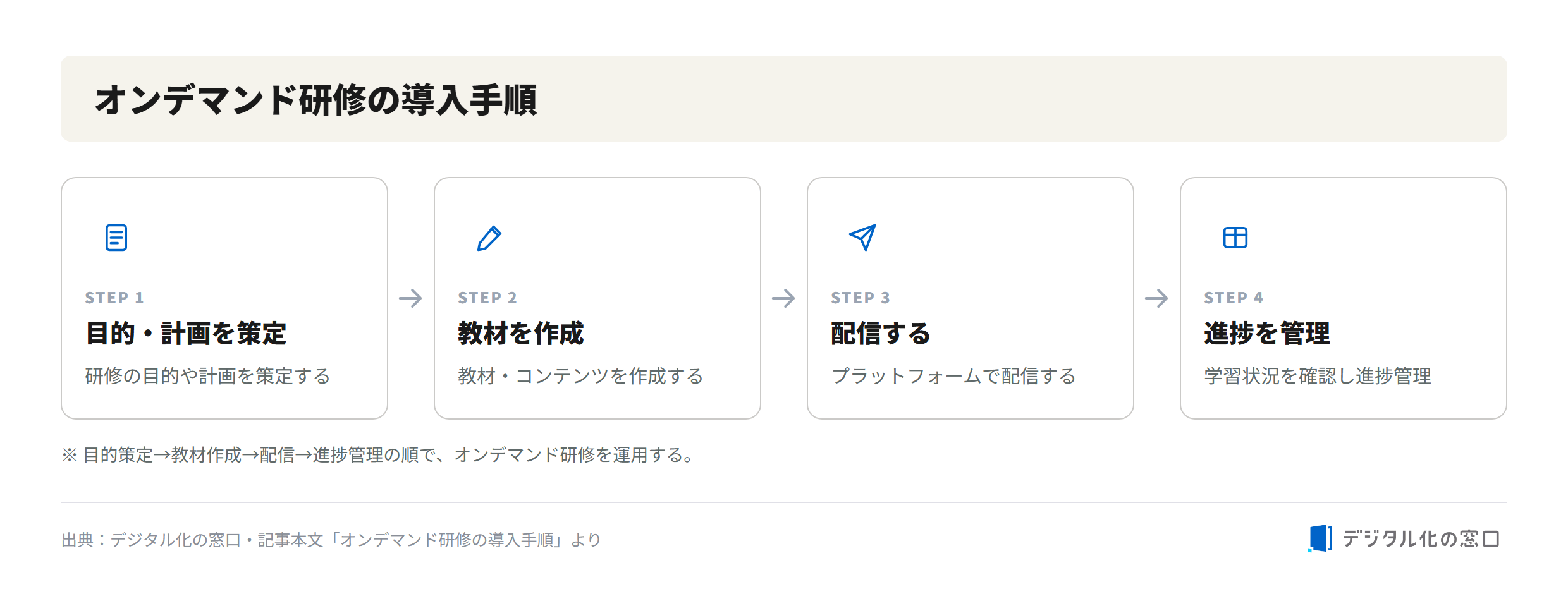
Task: Select the STEP 2 label
Action: (487, 298)
